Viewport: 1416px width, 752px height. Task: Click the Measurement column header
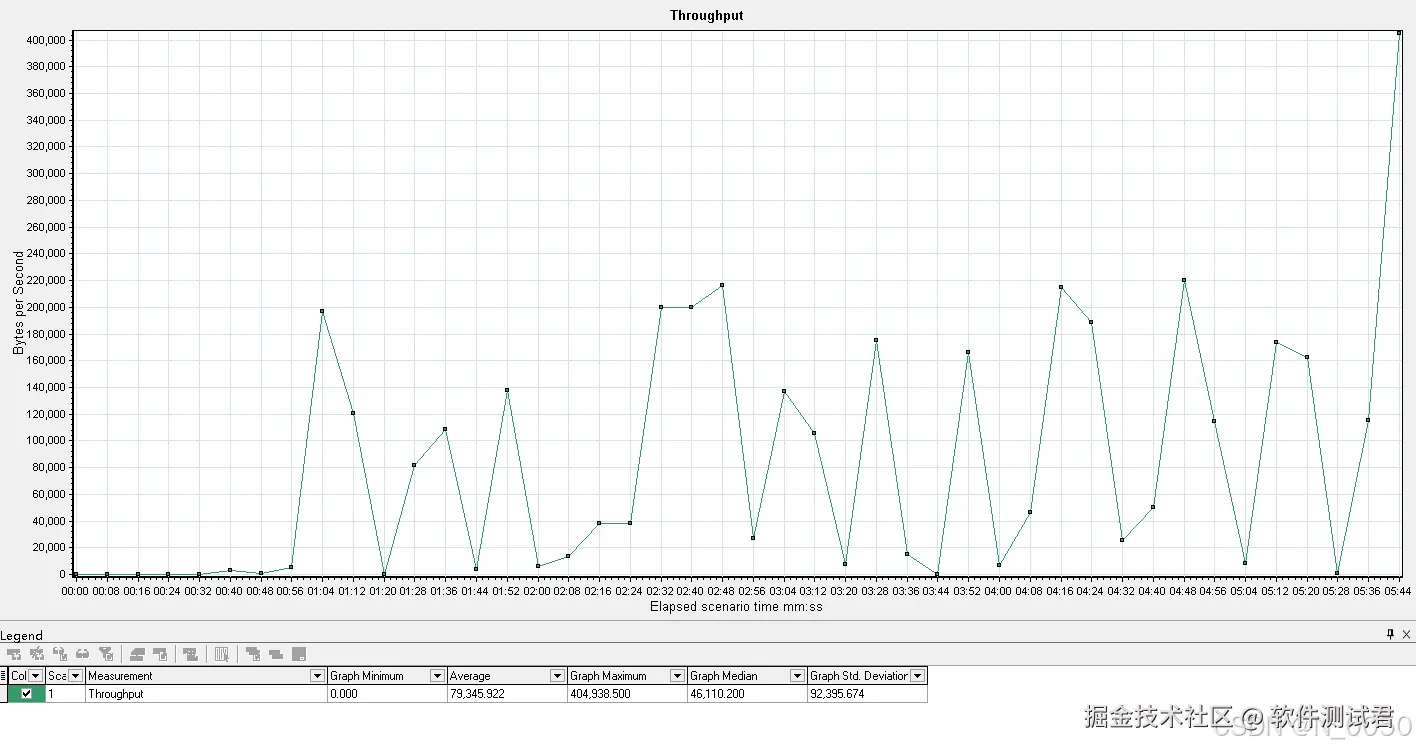click(198, 676)
